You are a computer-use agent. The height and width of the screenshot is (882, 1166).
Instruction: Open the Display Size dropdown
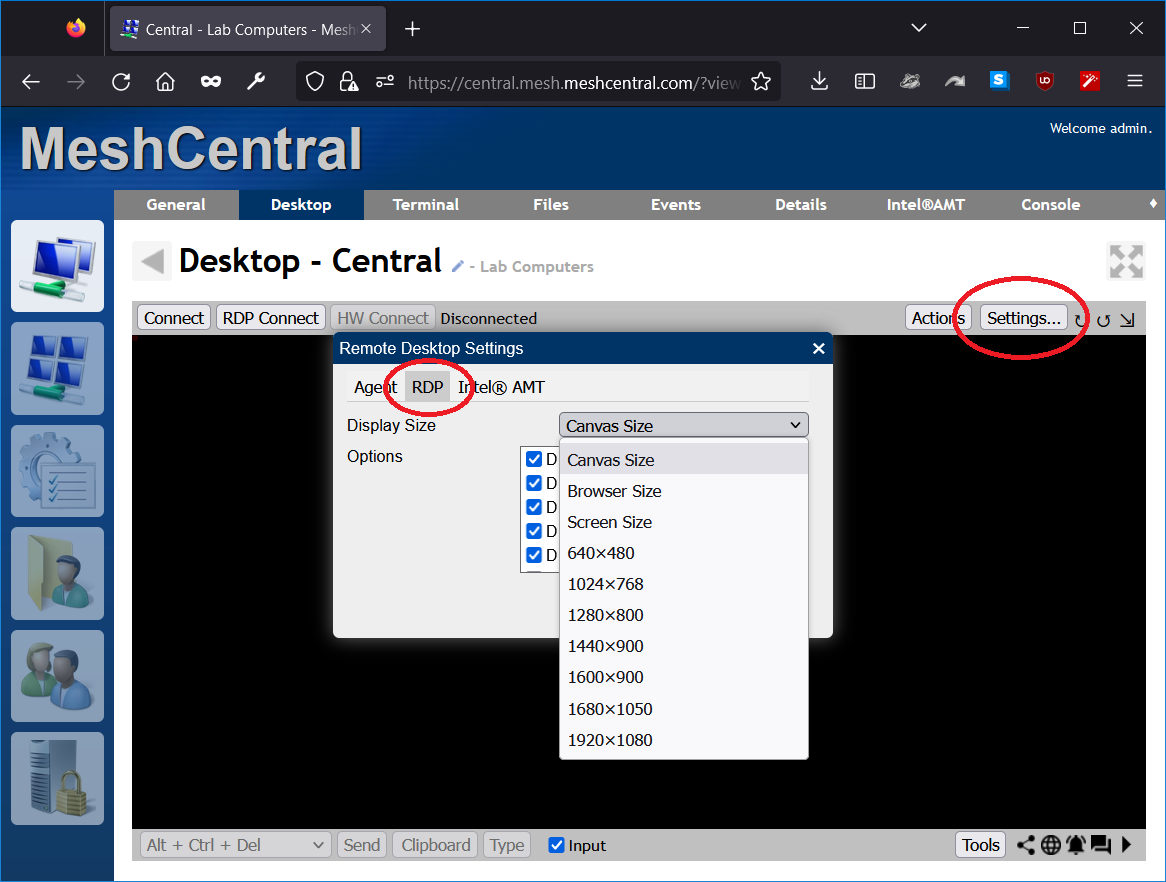683,425
